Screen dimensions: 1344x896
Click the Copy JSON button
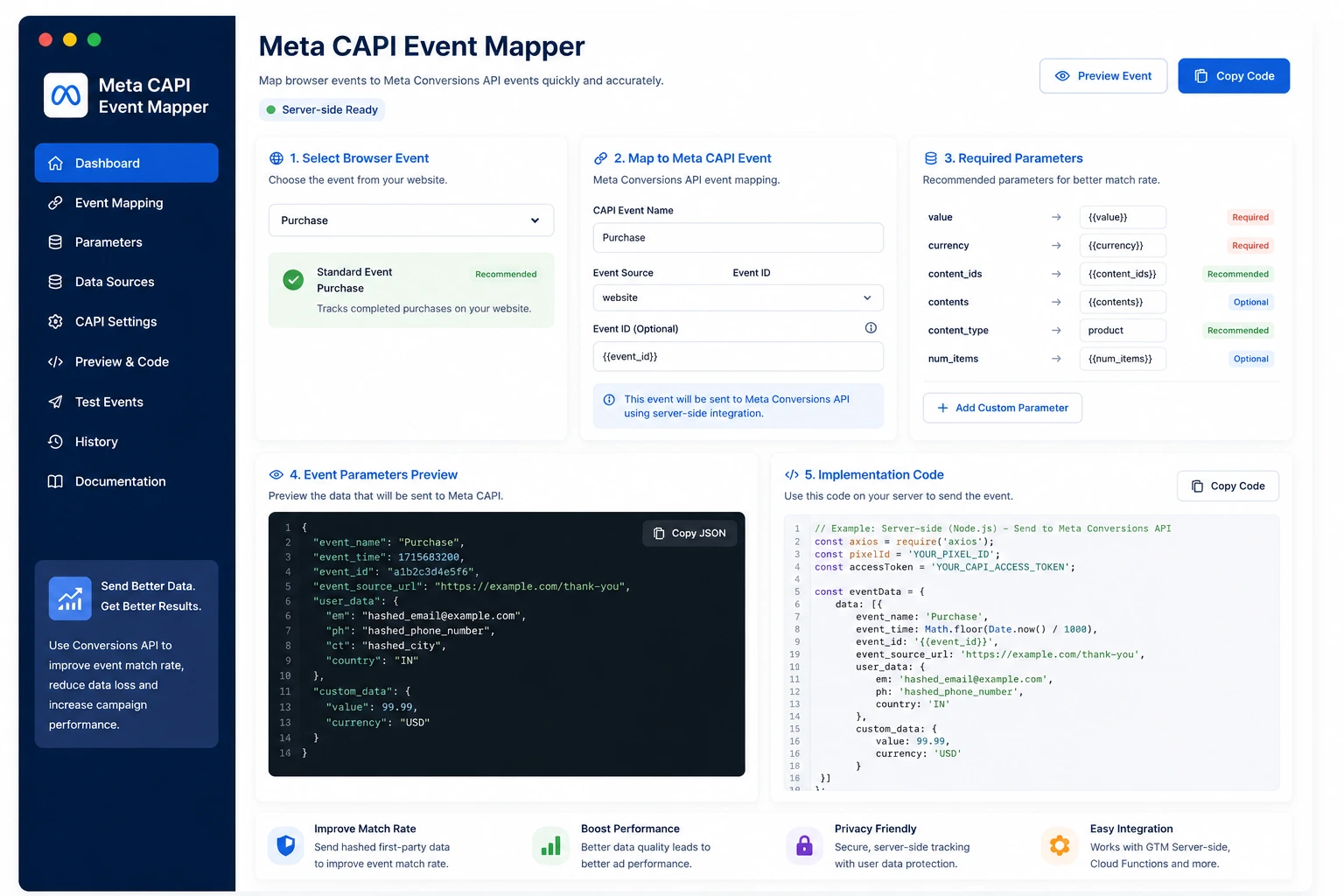coord(689,533)
